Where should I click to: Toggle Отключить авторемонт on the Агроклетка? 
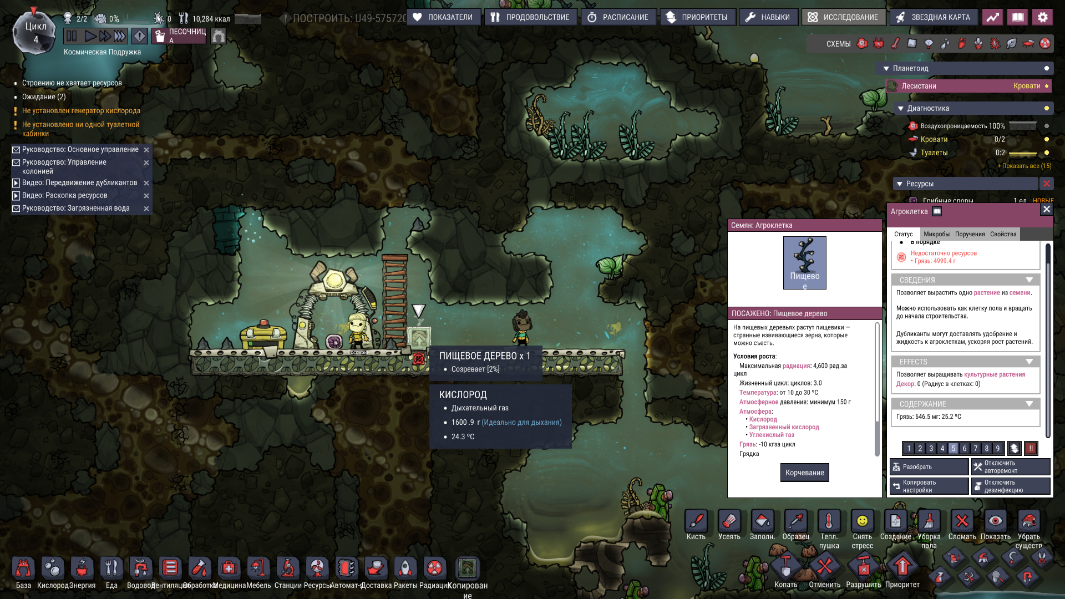[1010, 466]
